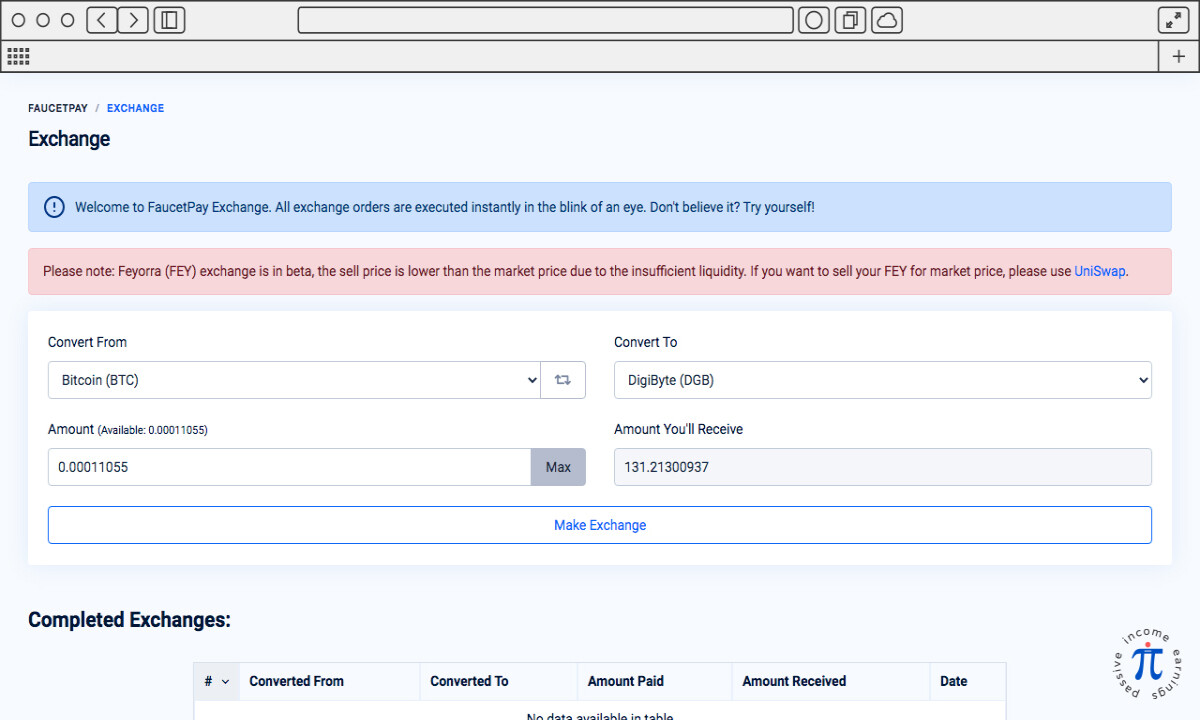Click the Max button
Viewport: 1200px width, 720px height.
coord(558,467)
